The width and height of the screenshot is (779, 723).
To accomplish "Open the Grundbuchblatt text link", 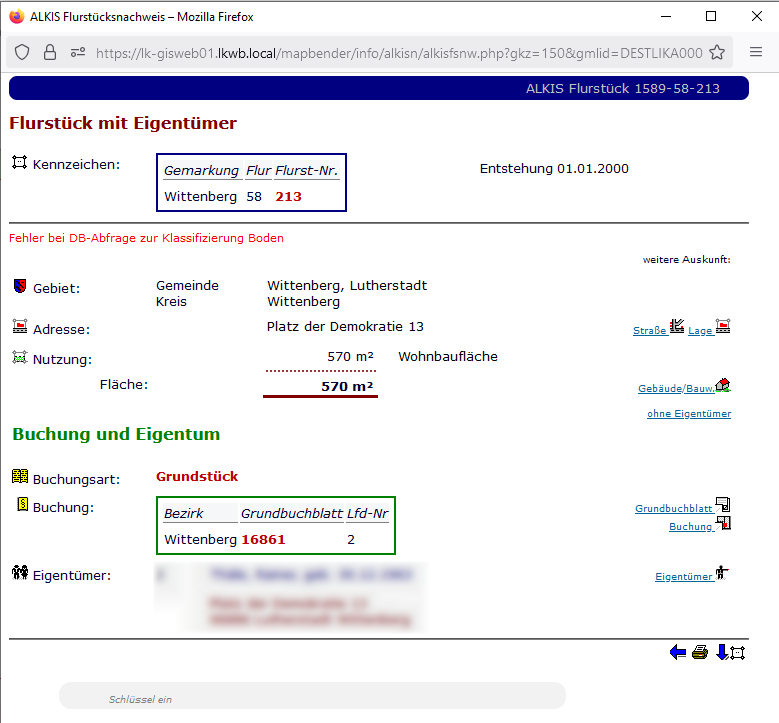I will click(673, 509).
